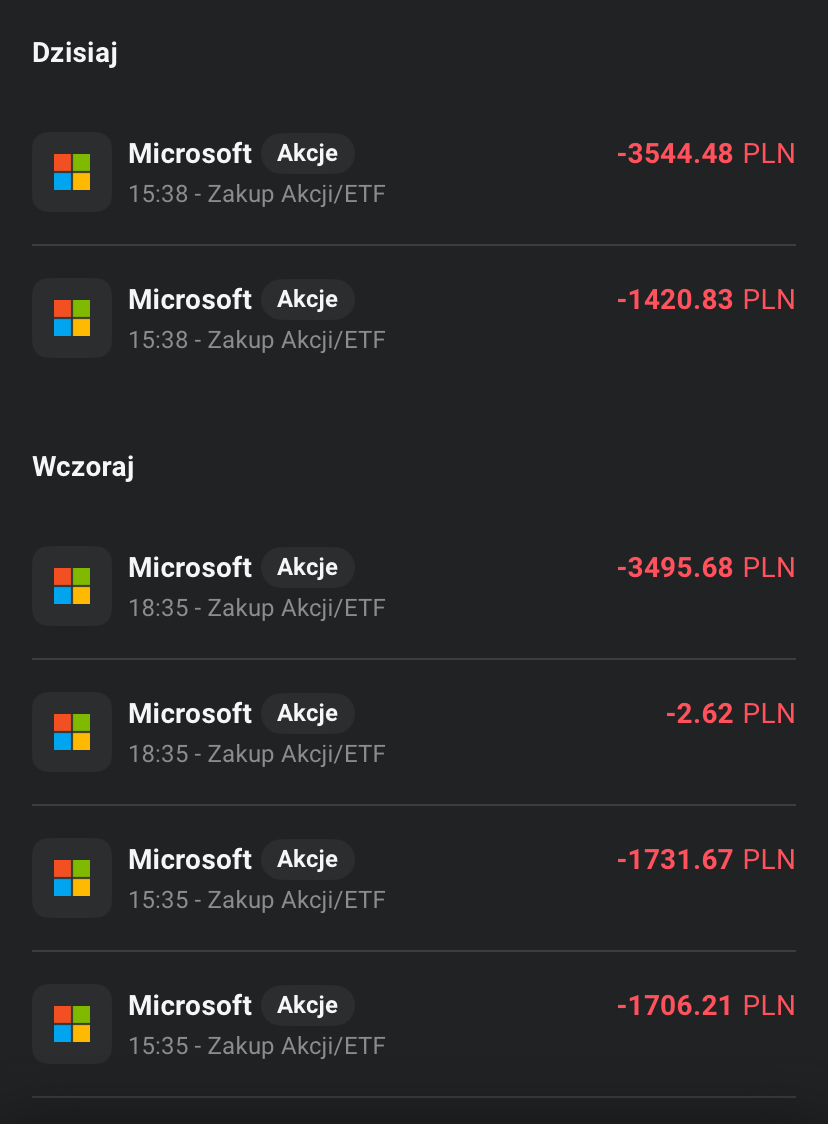
Task: Click Akcje tag on -3495.68 PLN row
Action: point(307,568)
